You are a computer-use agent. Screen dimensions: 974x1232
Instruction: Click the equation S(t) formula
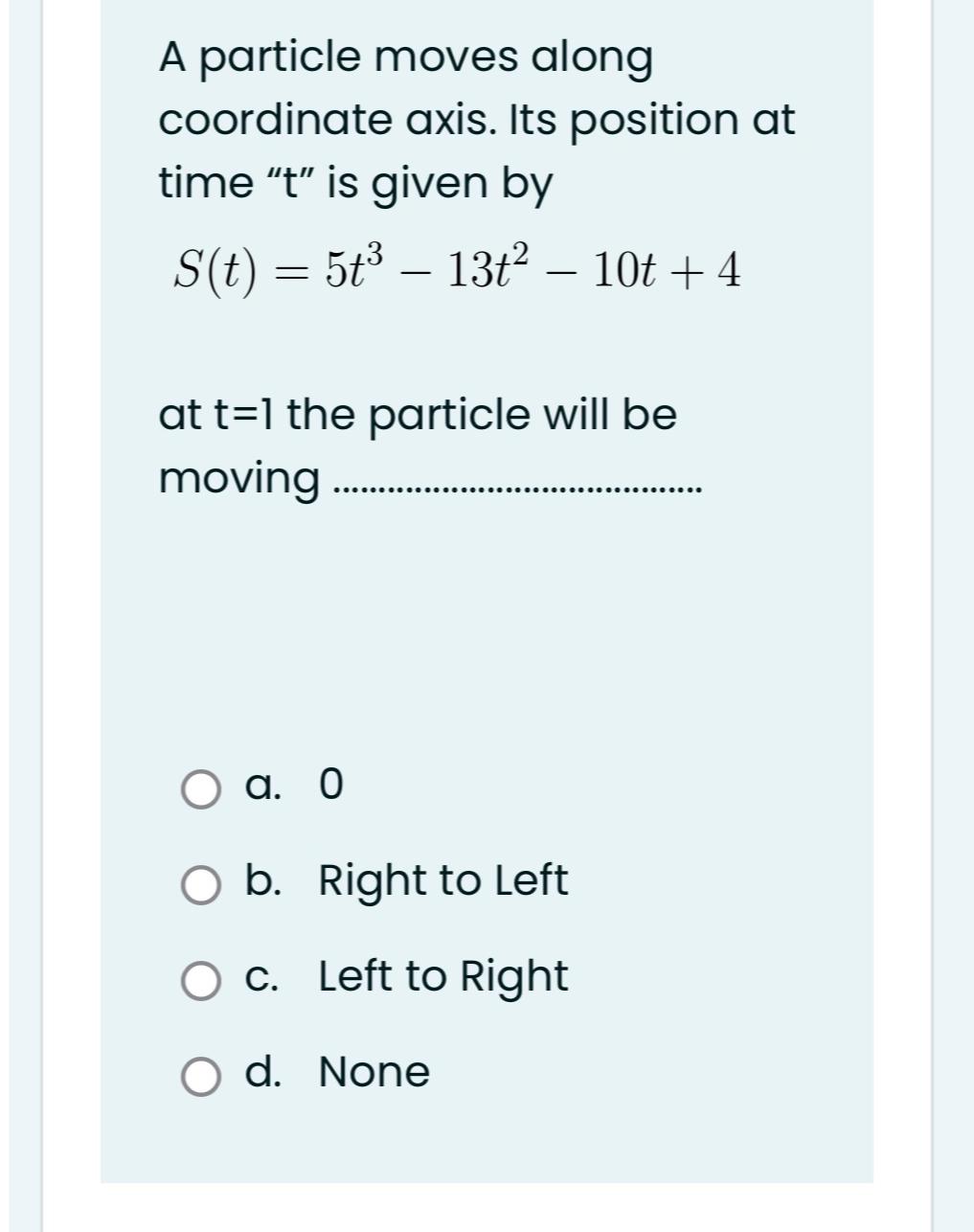[455, 269]
